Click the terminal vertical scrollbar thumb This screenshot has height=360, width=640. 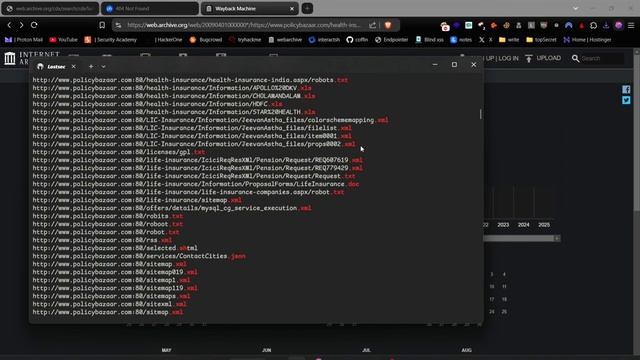[480, 114]
